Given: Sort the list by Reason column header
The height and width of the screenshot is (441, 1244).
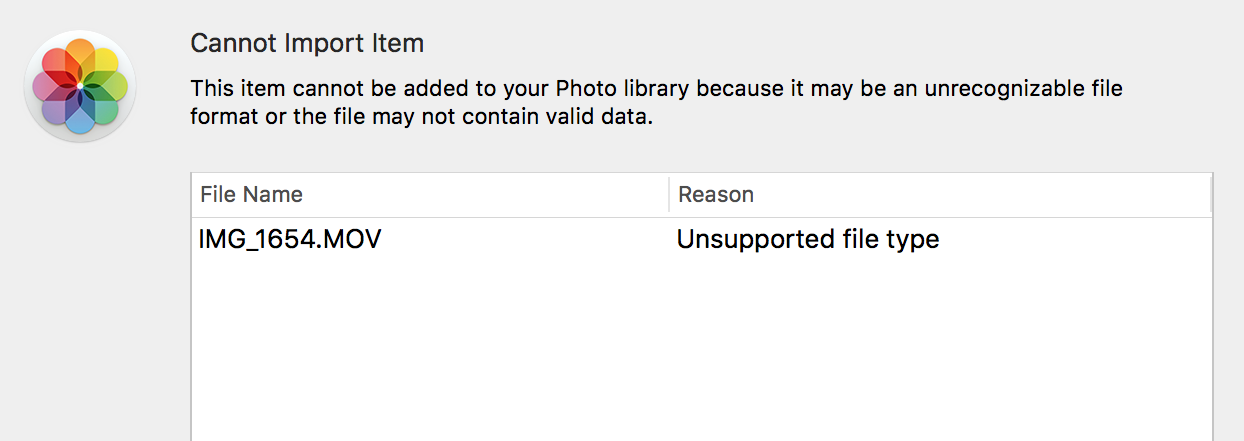Looking at the screenshot, I should (x=716, y=194).
